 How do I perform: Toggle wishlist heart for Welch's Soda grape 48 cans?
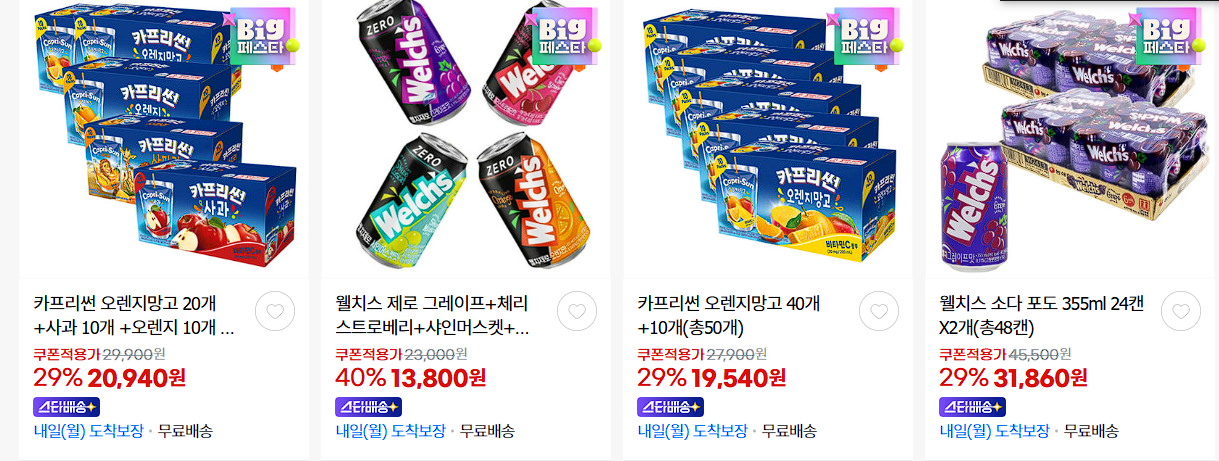pyautogui.click(x=1181, y=312)
